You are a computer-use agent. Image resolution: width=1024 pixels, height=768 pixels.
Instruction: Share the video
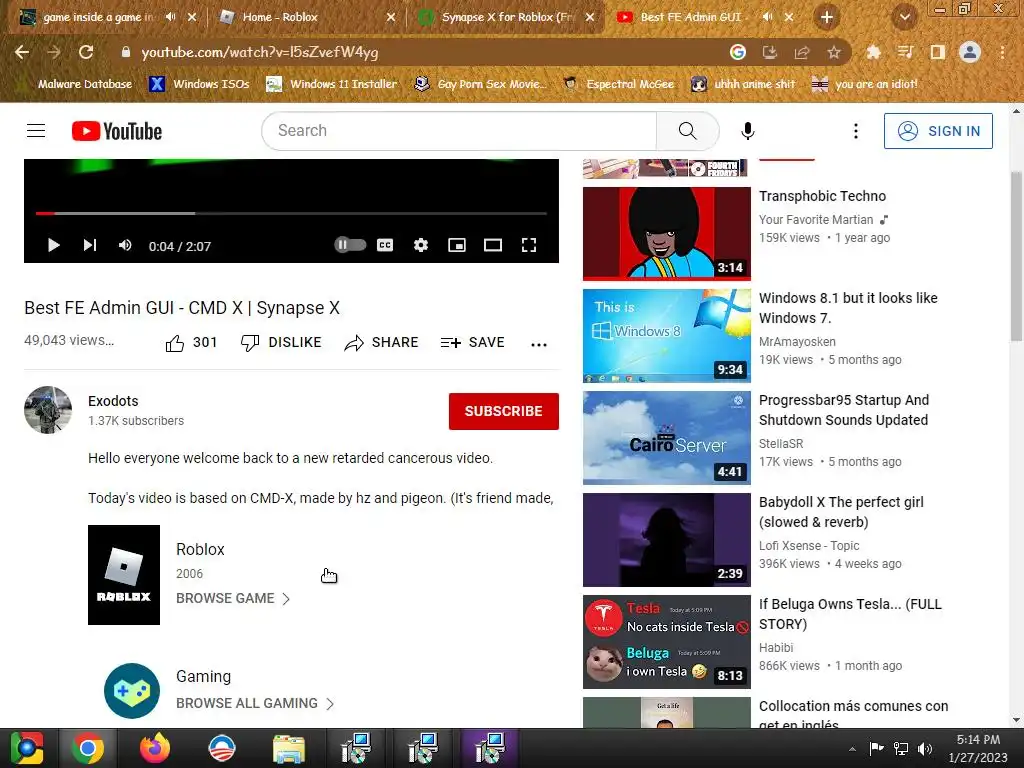pyautogui.click(x=381, y=343)
